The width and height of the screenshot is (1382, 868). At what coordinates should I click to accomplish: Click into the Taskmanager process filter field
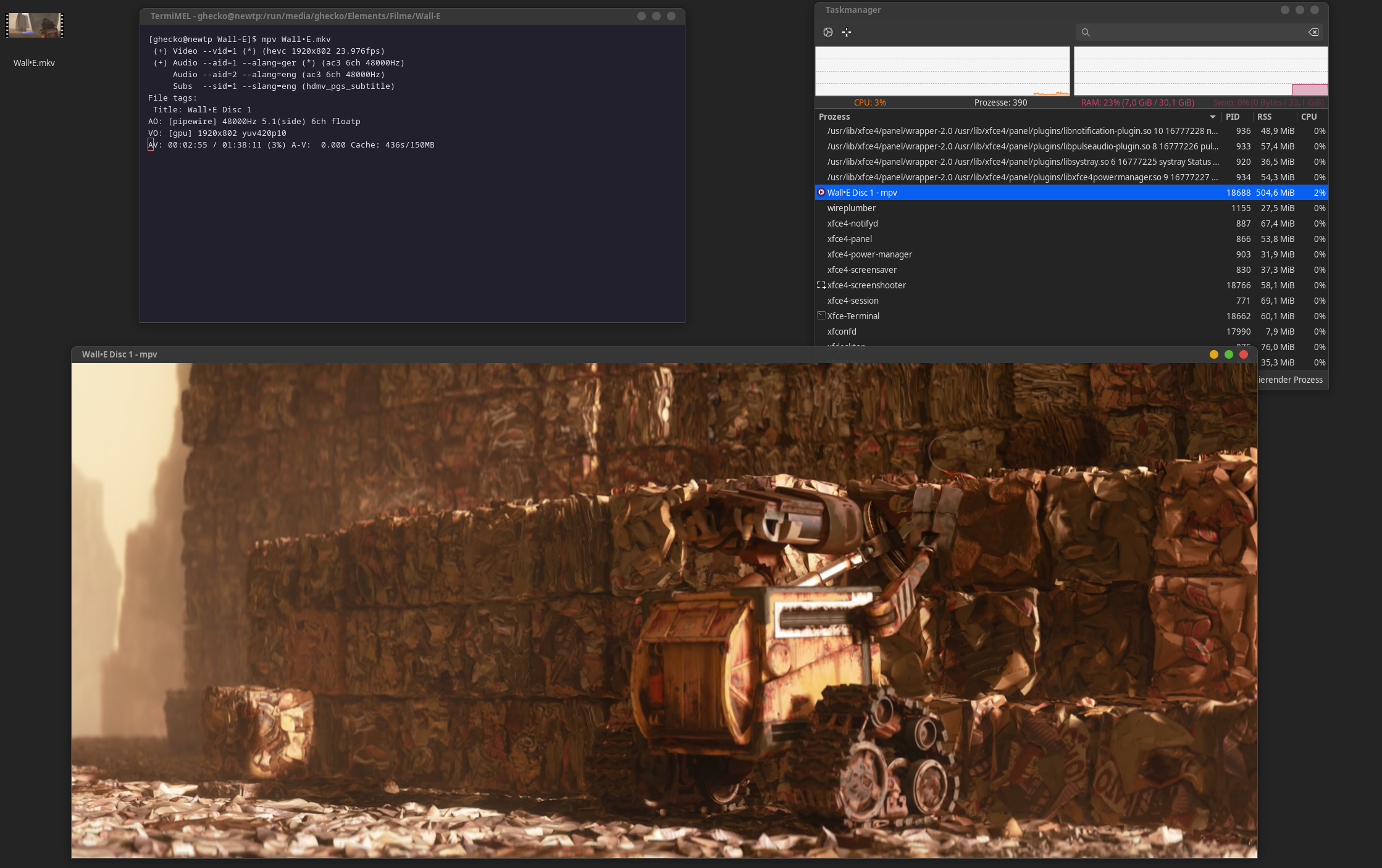tap(1199, 32)
